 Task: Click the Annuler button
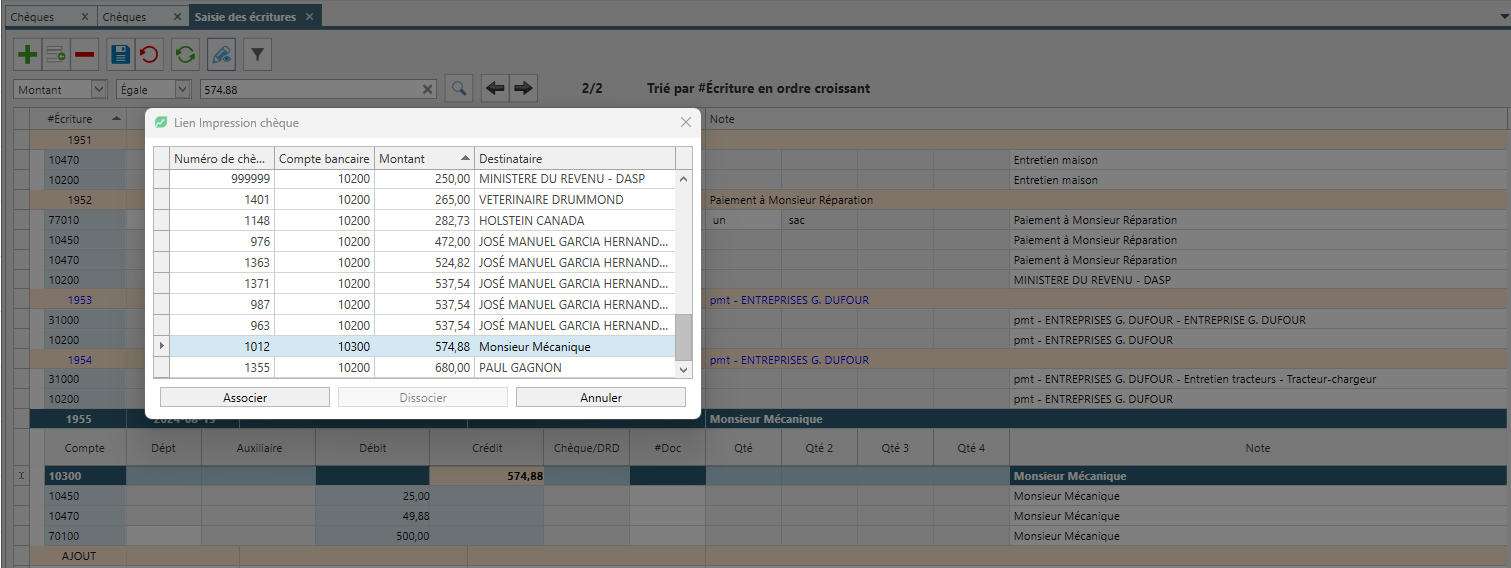point(601,397)
